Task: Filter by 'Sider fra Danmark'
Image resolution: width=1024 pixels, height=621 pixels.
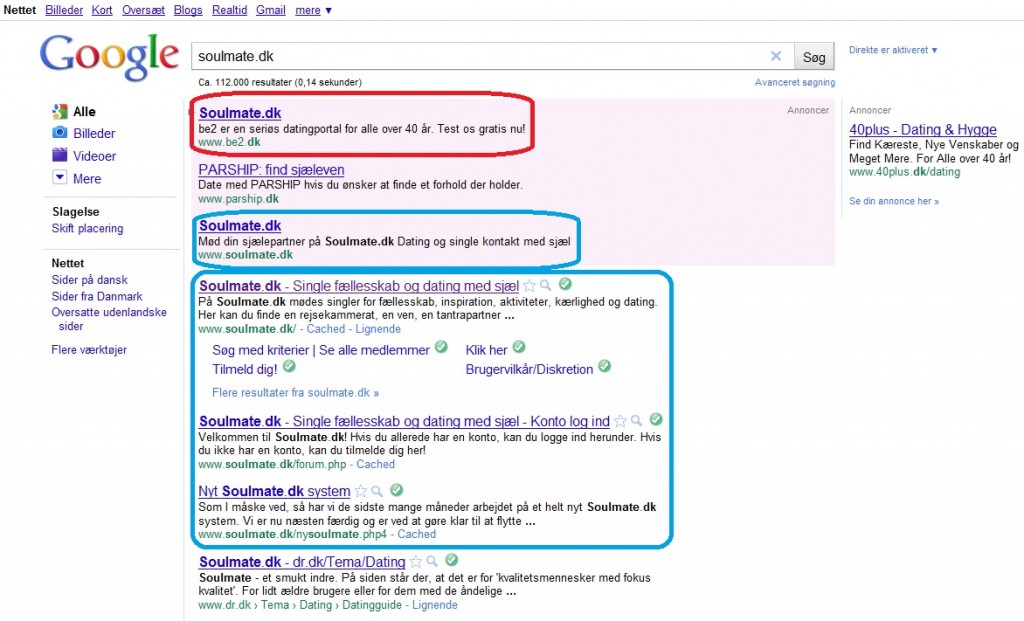Action: 97,296
